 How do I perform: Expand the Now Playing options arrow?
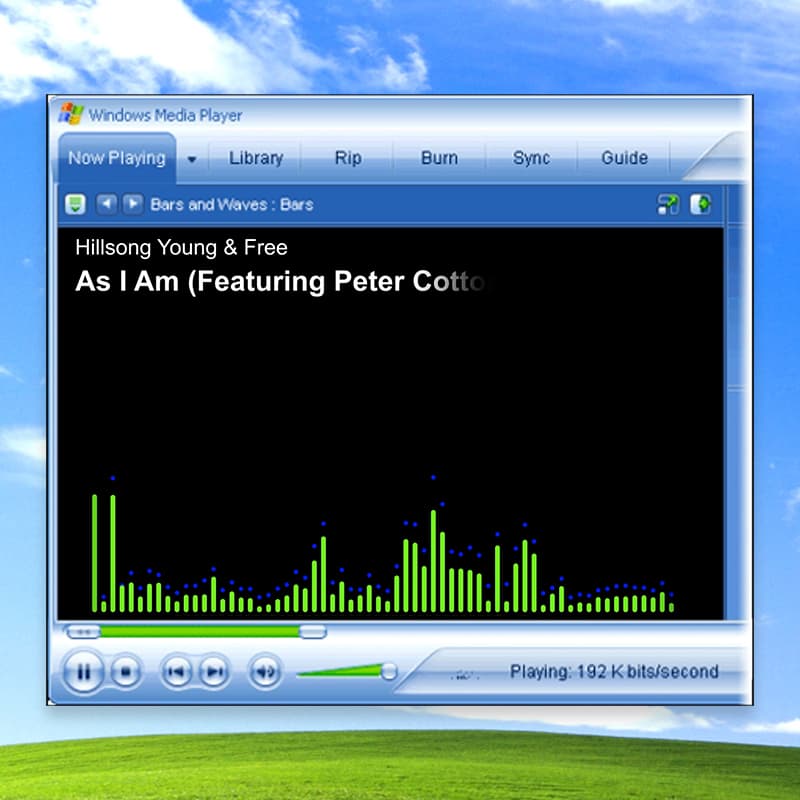coord(192,159)
